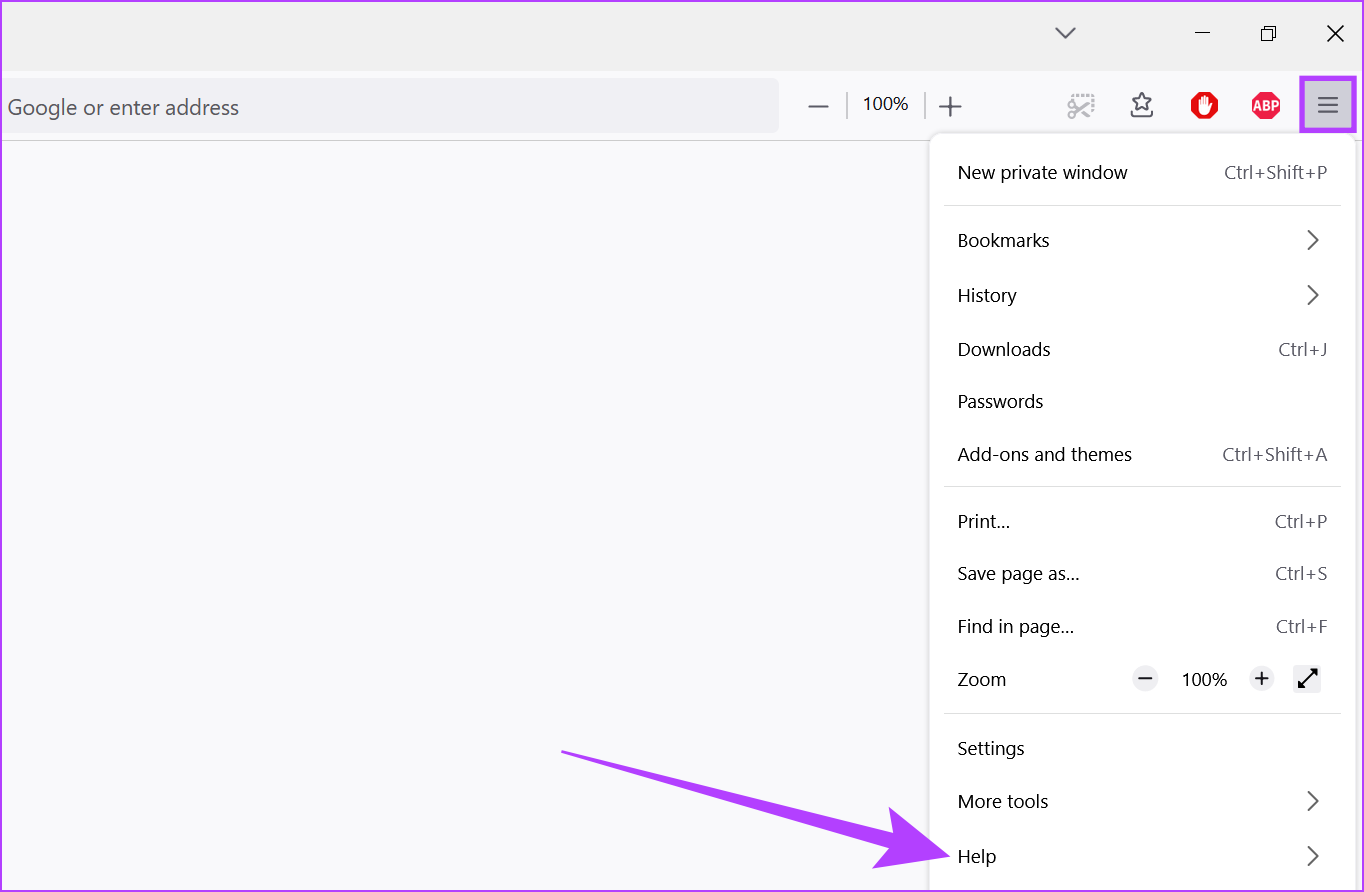
Task: Click the Adblock Plus ABP extension icon
Action: tap(1266, 105)
